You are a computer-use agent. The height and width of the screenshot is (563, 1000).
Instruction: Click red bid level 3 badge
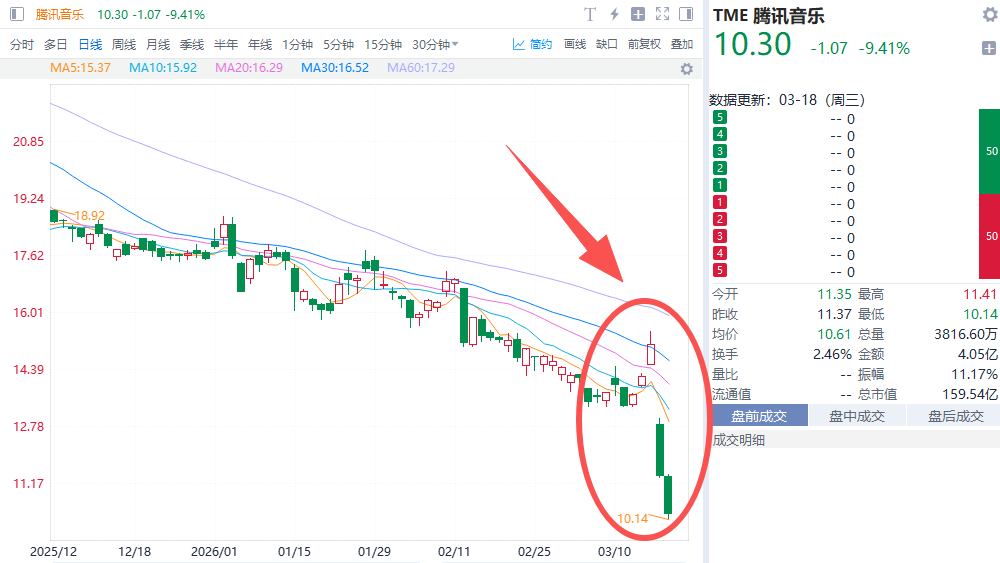pos(720,236)
